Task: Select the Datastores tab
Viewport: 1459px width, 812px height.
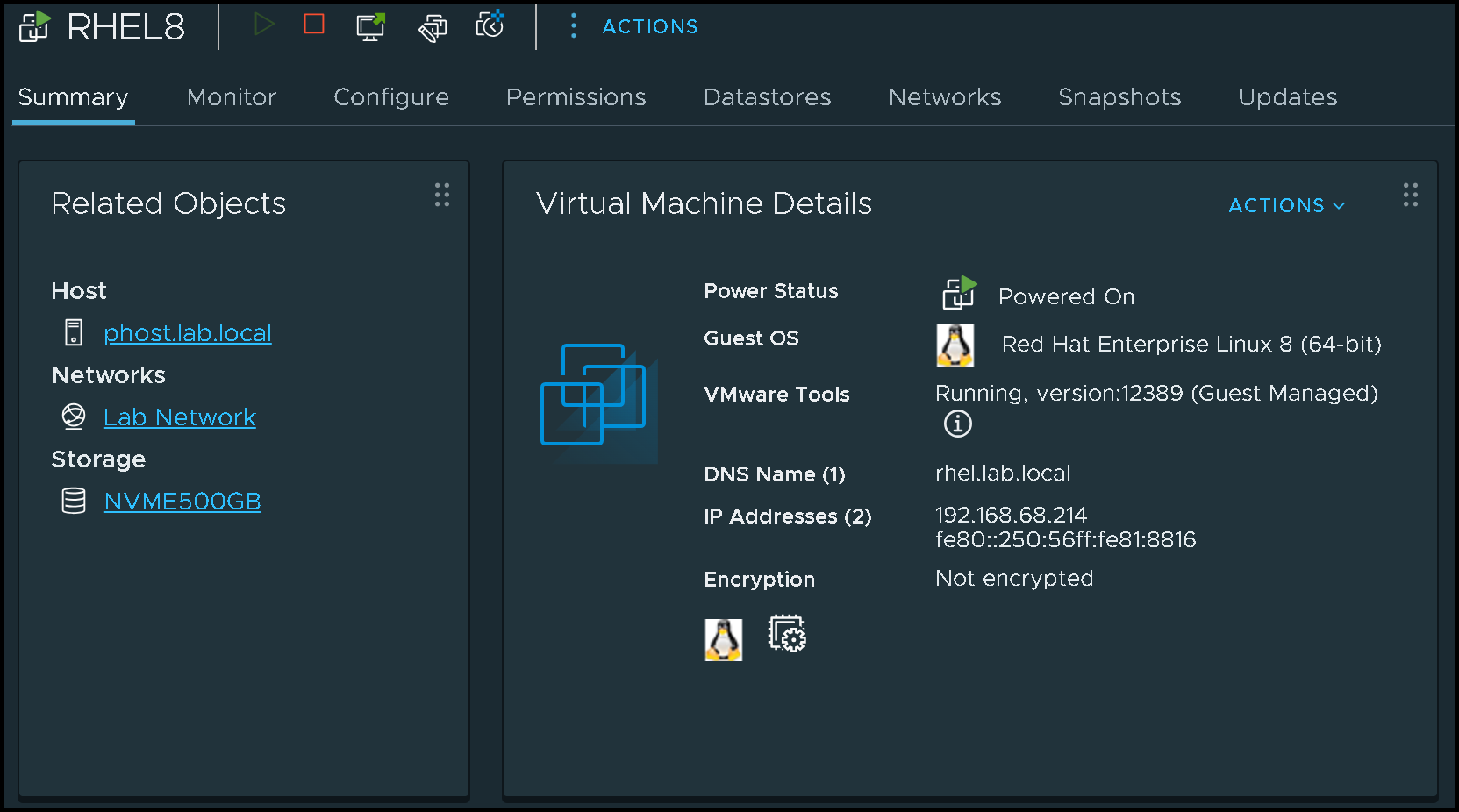Action: (x=767, y=97)
